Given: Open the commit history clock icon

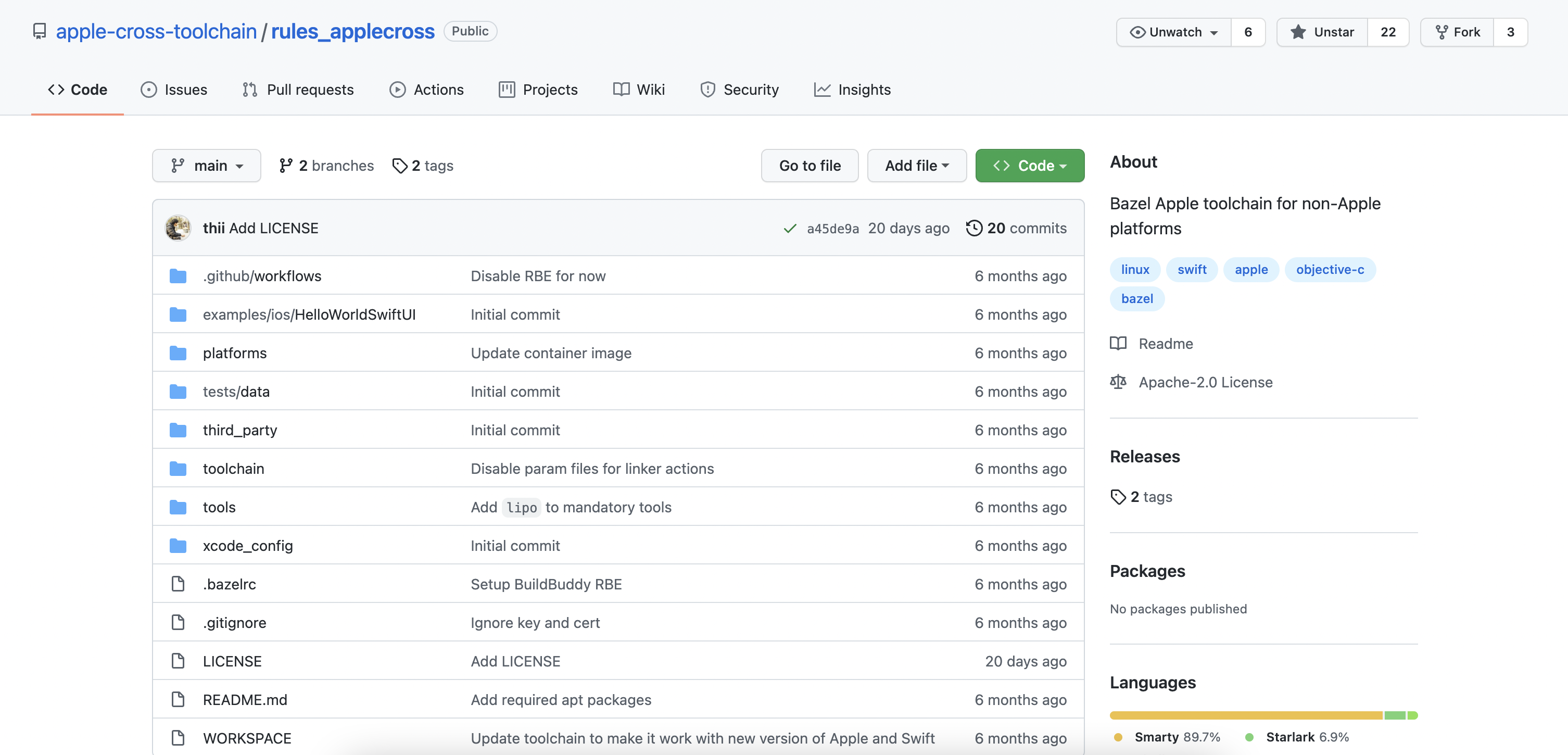Looking at the screenshot, I should [x=974, y=229].
